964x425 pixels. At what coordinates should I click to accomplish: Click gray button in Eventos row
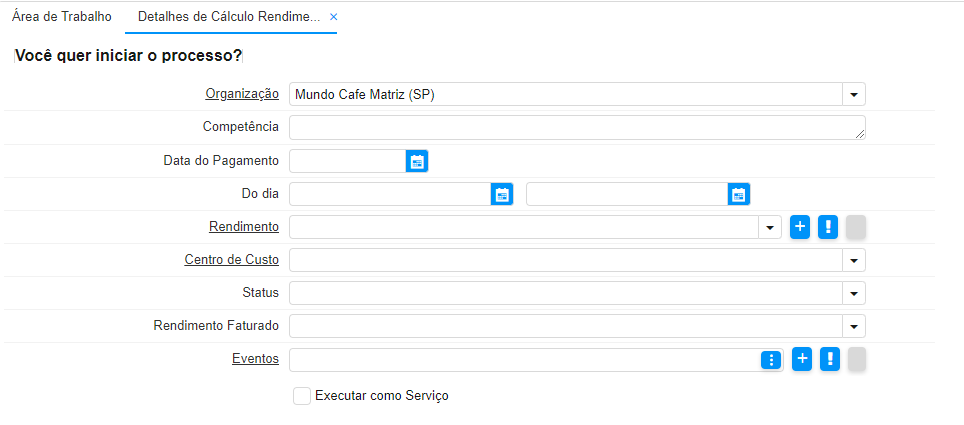(x=856, y=359)
